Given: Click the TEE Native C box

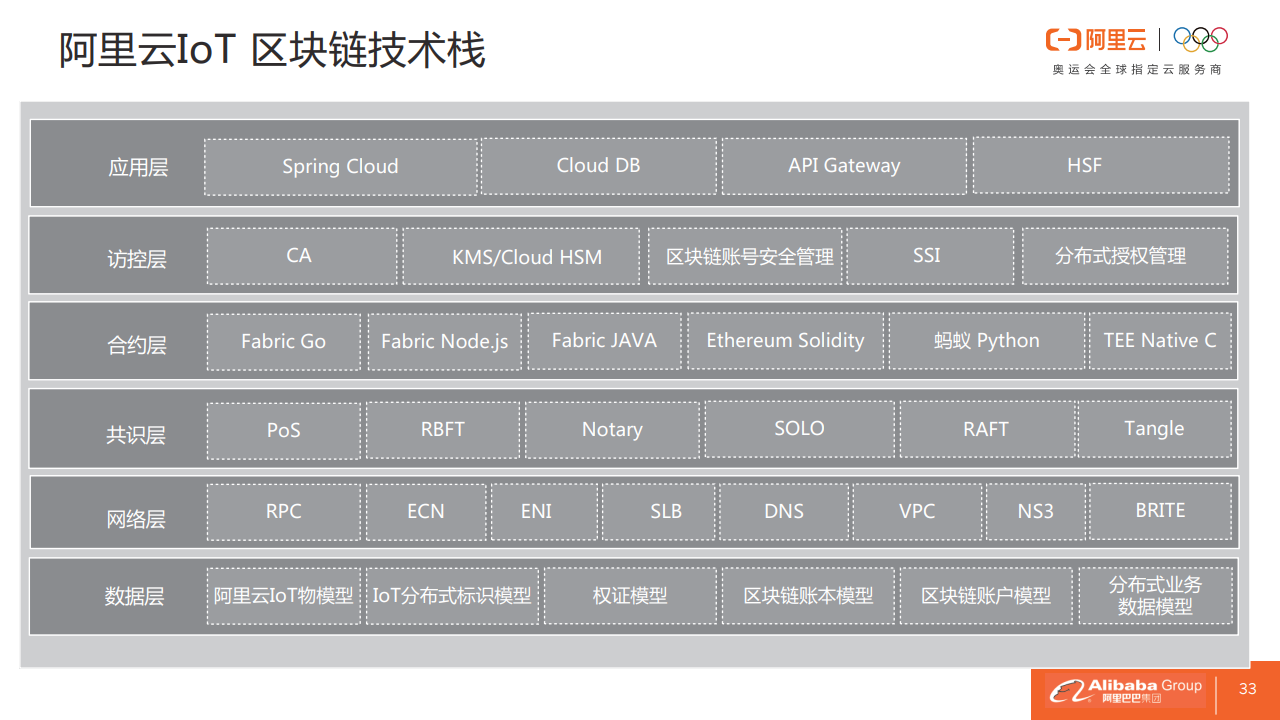Looking at the screenshot, I should pos(1160,342).
